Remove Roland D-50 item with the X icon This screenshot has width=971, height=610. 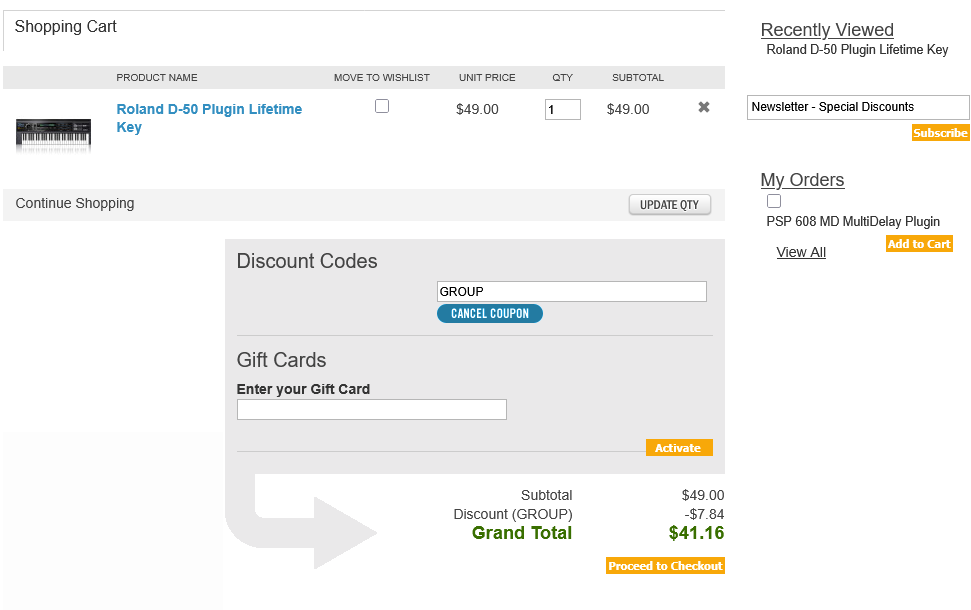coord(703,106)
